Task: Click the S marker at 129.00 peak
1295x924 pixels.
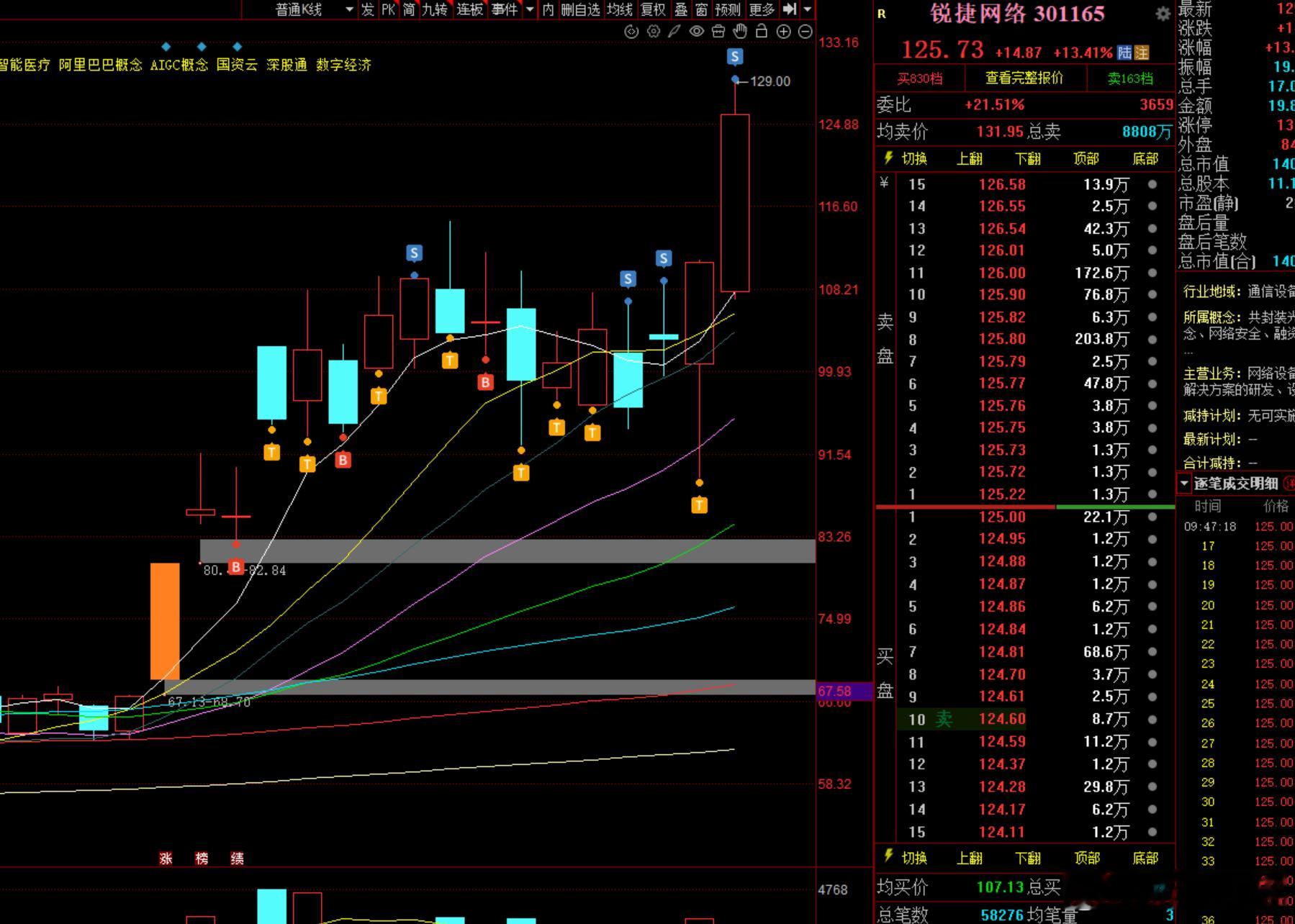Action: pyautogui.click(x=734, y=56)
